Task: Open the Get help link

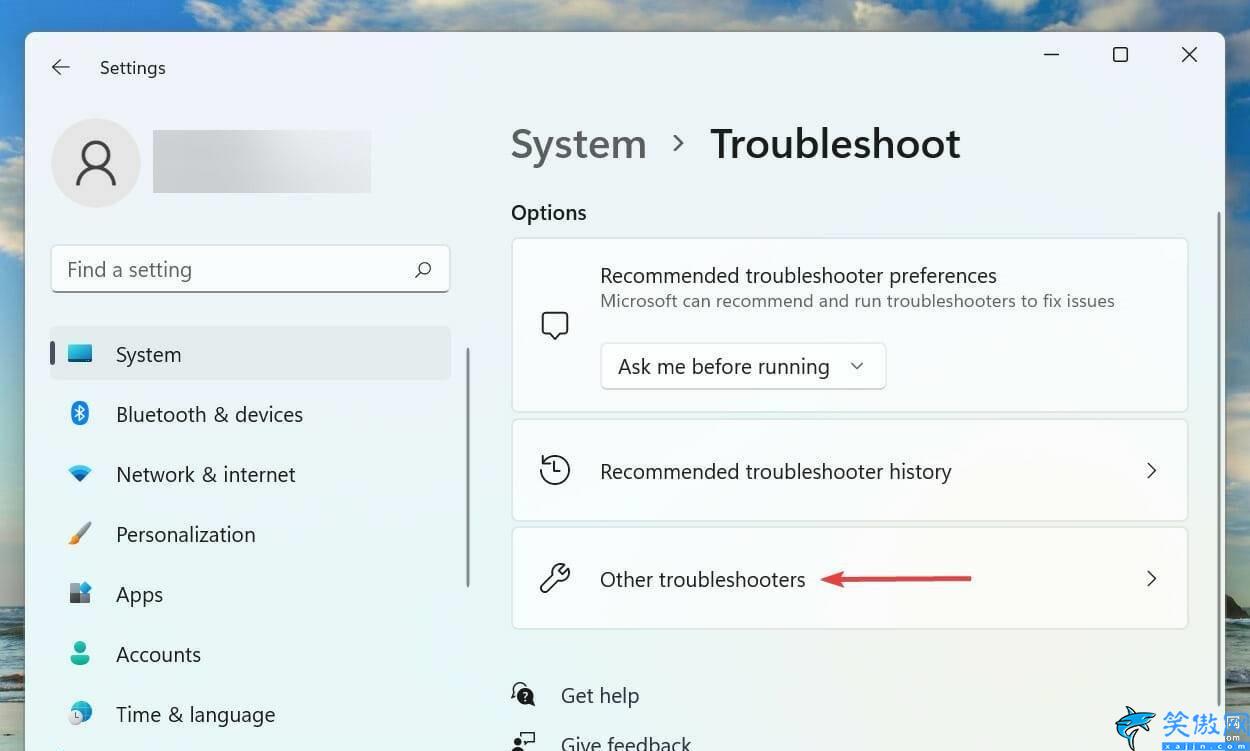Action: tap(599, 695)
